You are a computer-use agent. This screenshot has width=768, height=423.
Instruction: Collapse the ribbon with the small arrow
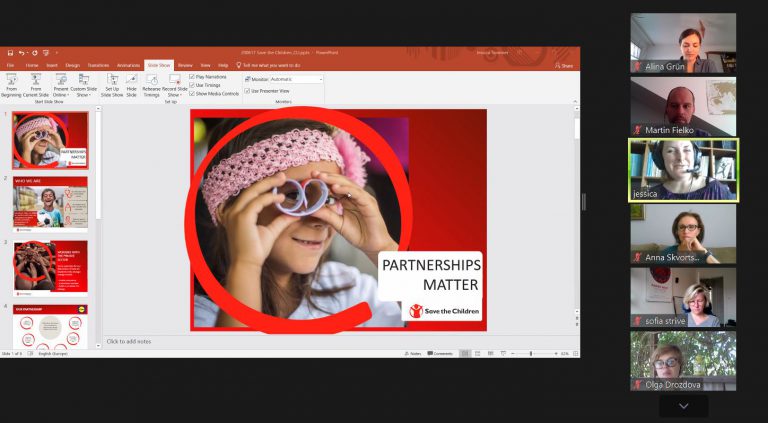576,101
